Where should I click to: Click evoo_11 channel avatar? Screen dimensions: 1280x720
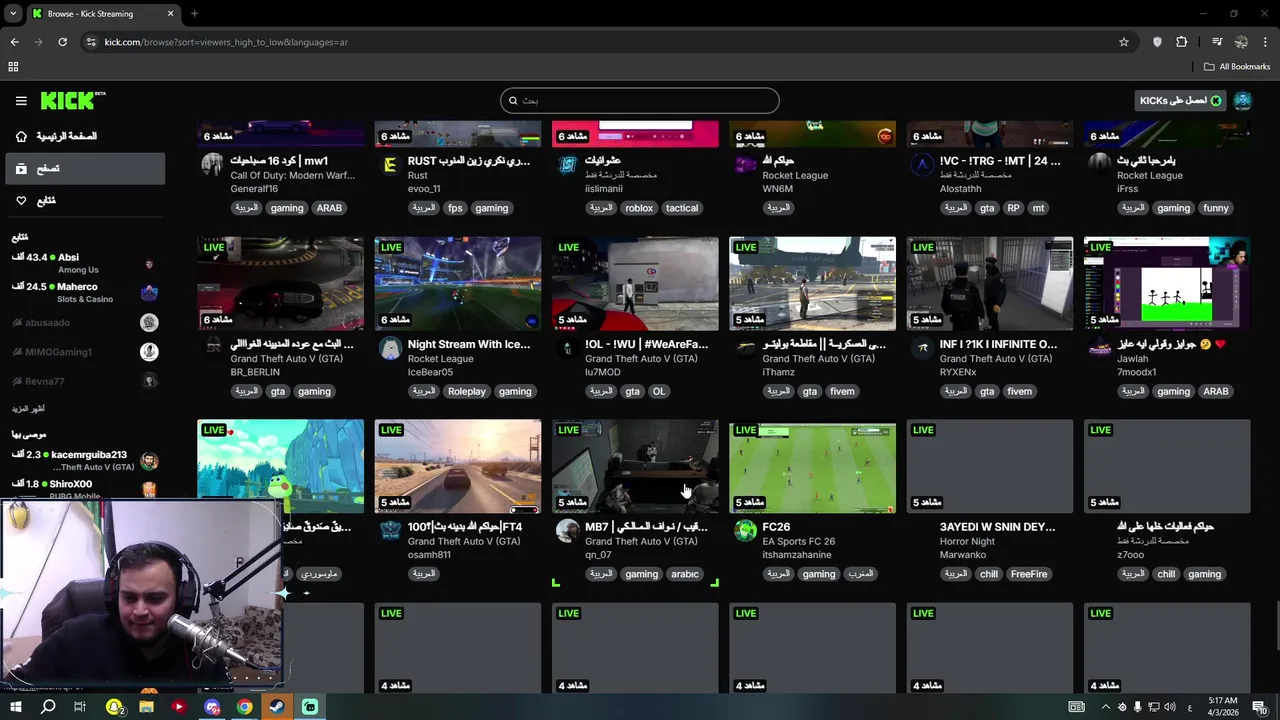390,165
